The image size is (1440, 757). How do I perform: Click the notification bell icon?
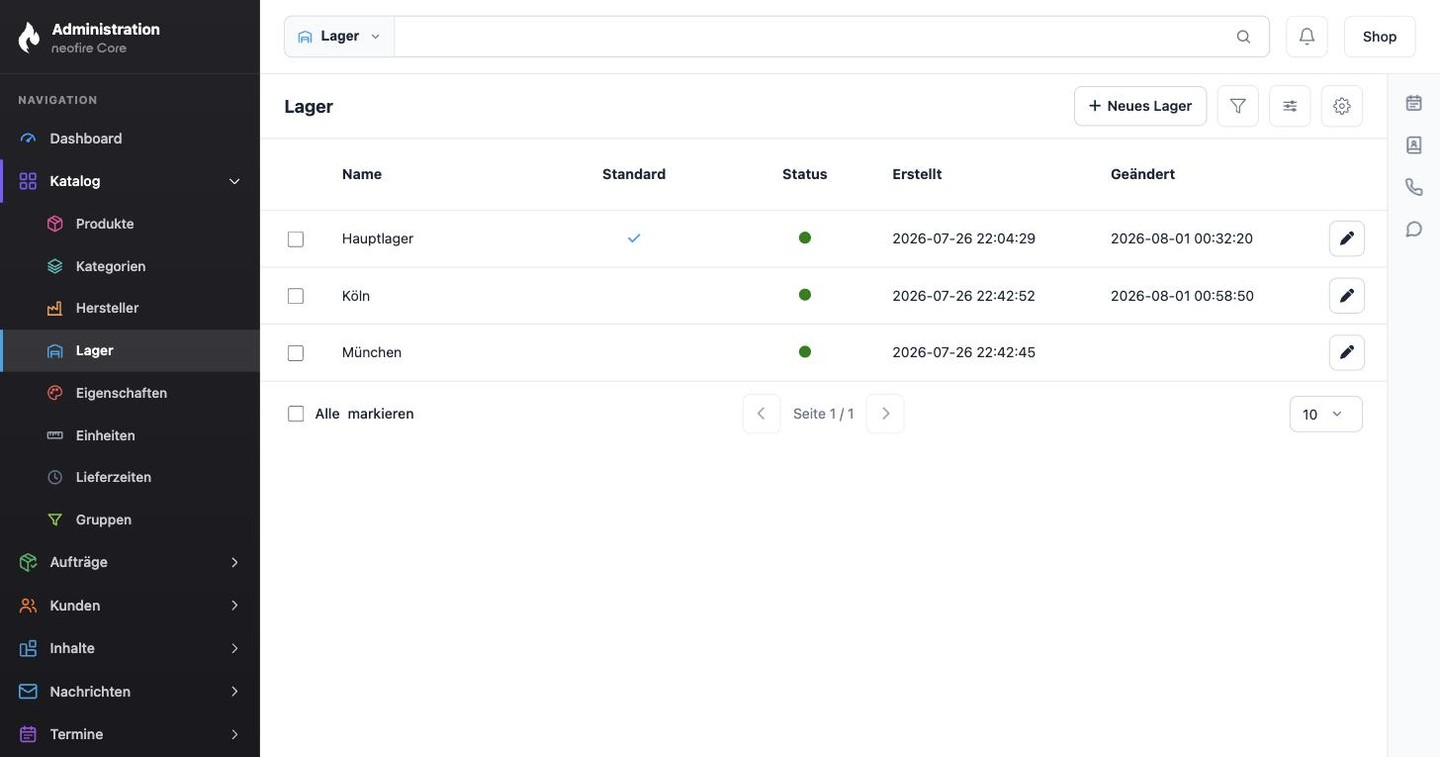pos(1307,36)
